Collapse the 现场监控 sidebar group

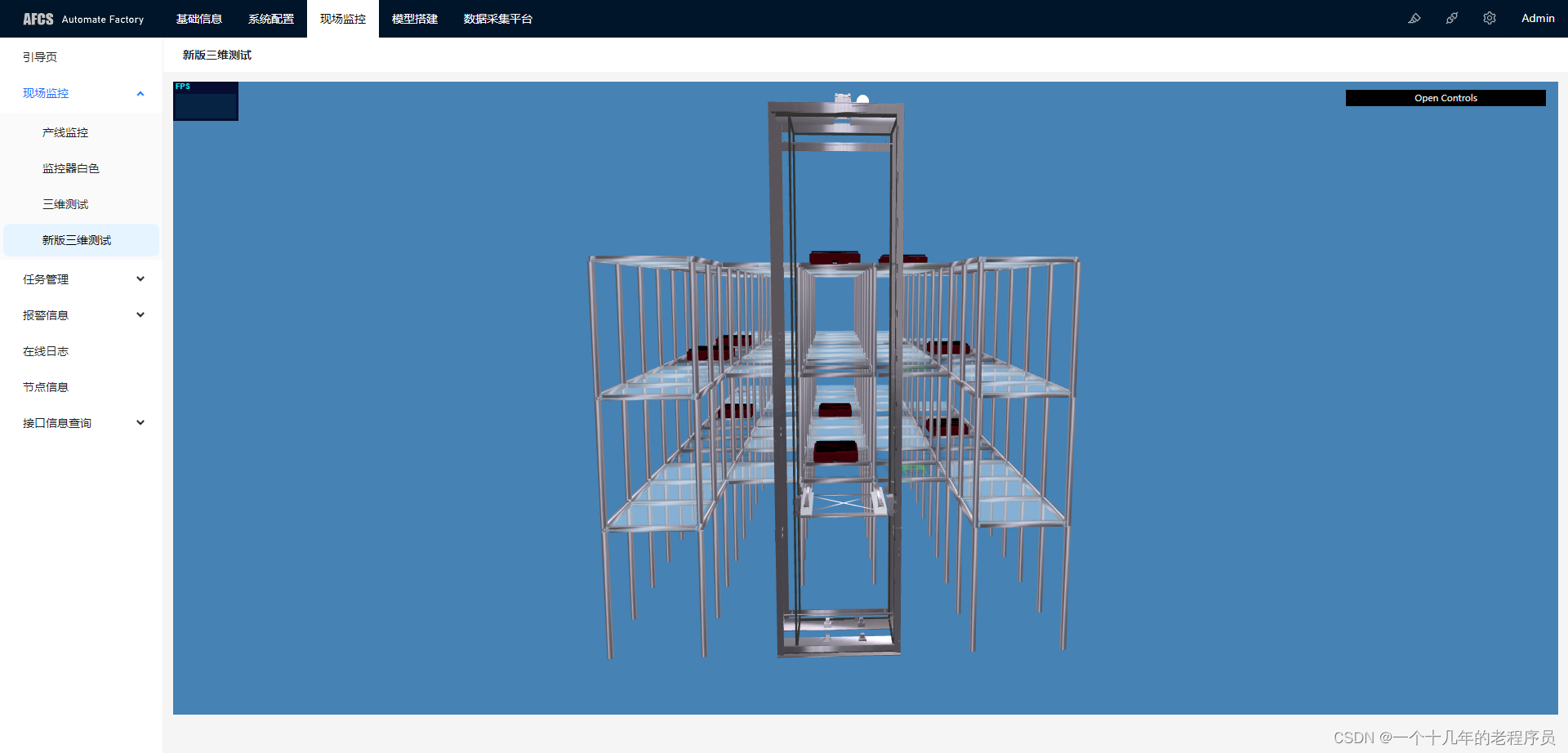tap(81, 93)
